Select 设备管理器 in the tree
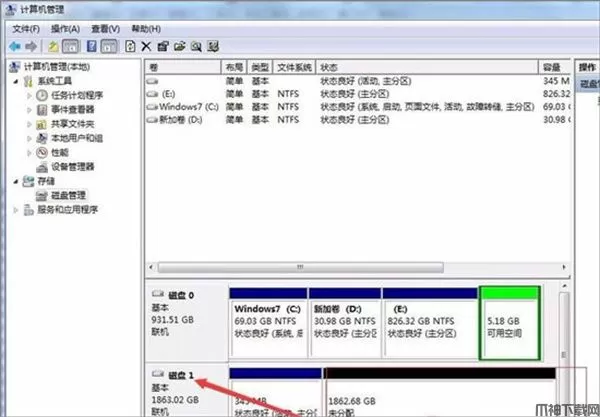This screenshot has height=417, width=600. [x=73, y=167]
